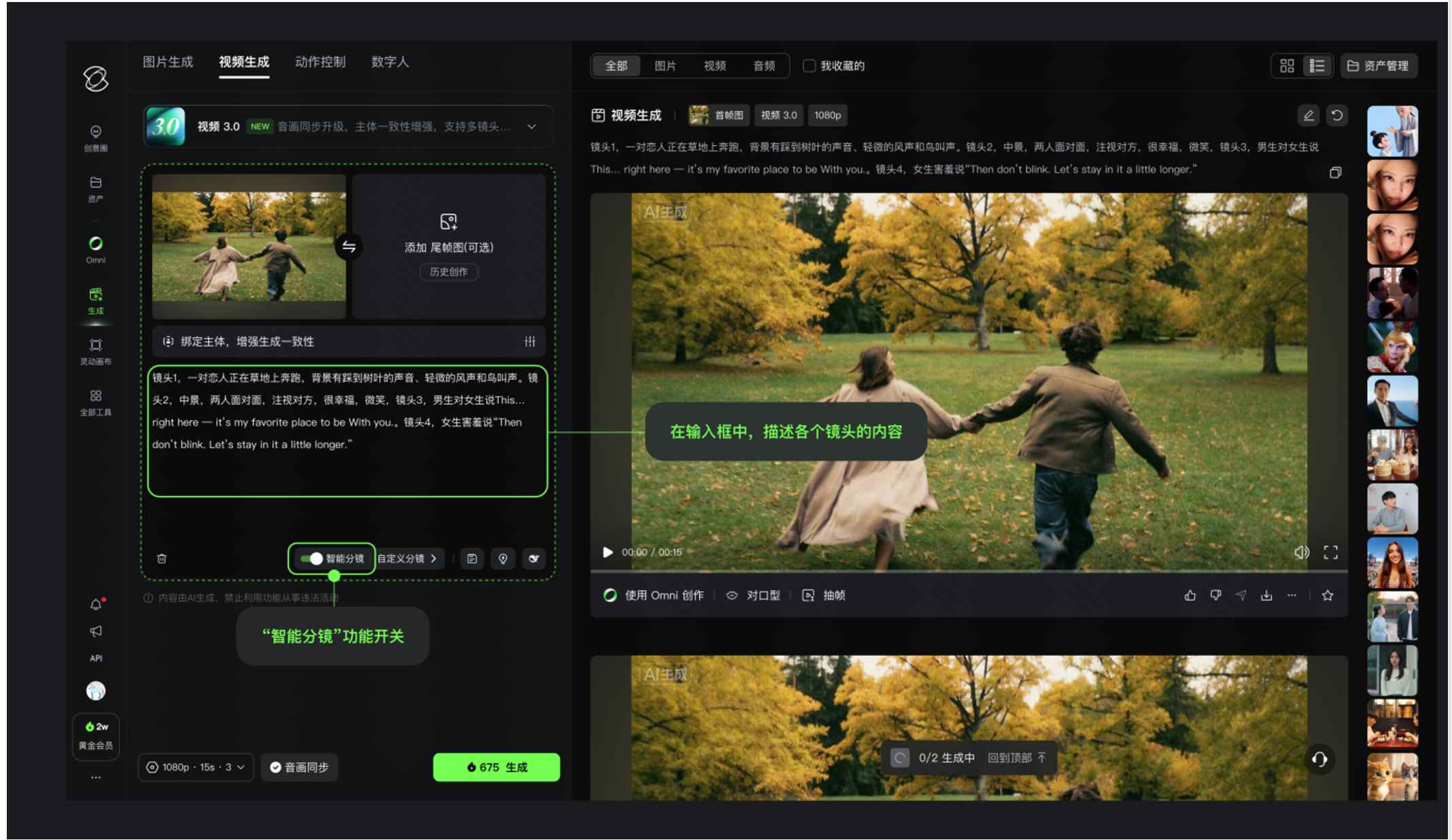Toggle the 音画同步 option
Screen dimensions: 1452x840
[300, 767]
